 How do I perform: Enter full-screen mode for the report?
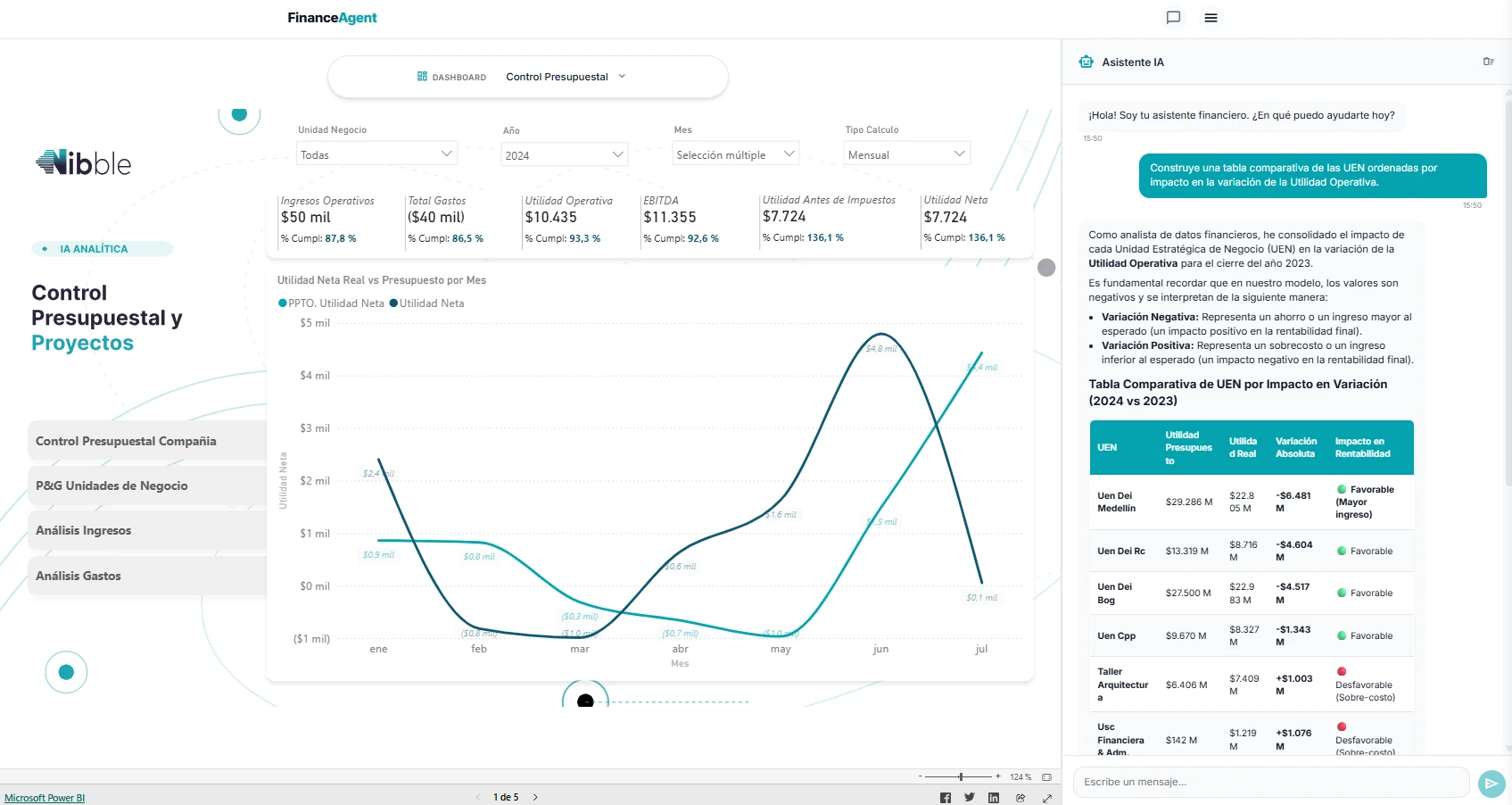point(1047,798)
